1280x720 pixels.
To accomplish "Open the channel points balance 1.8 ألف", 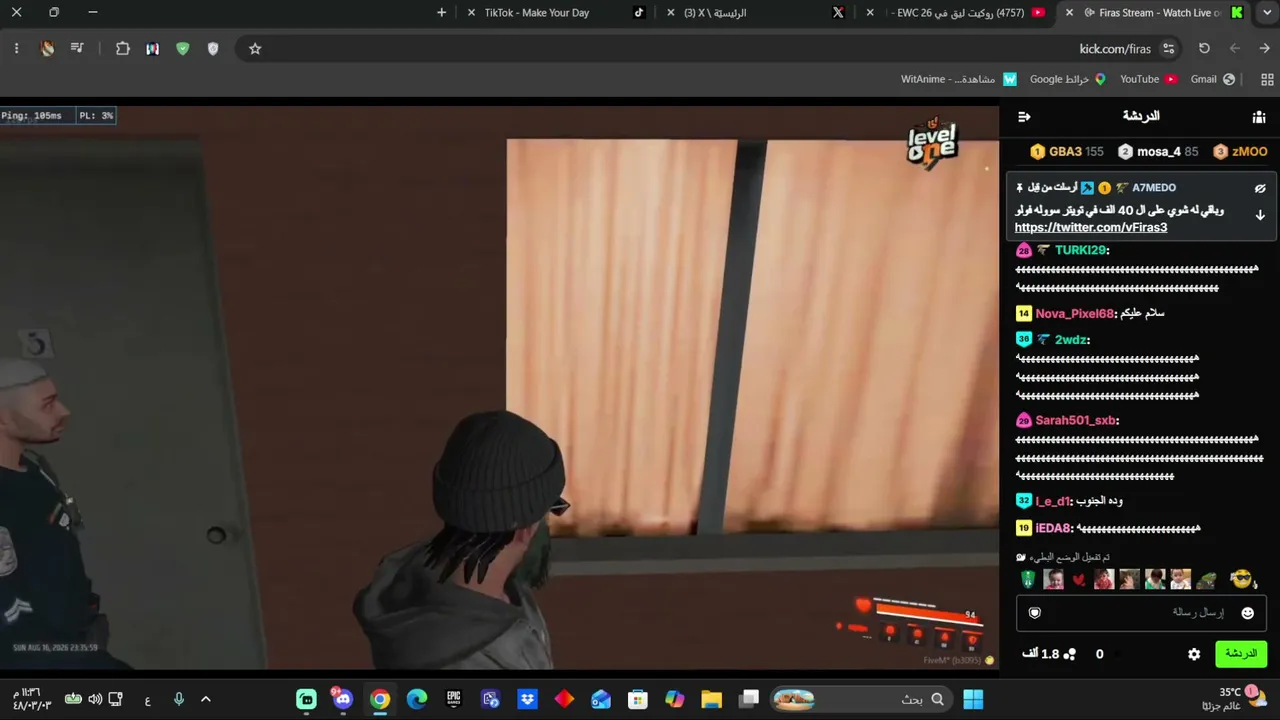I will point(1049,654).
